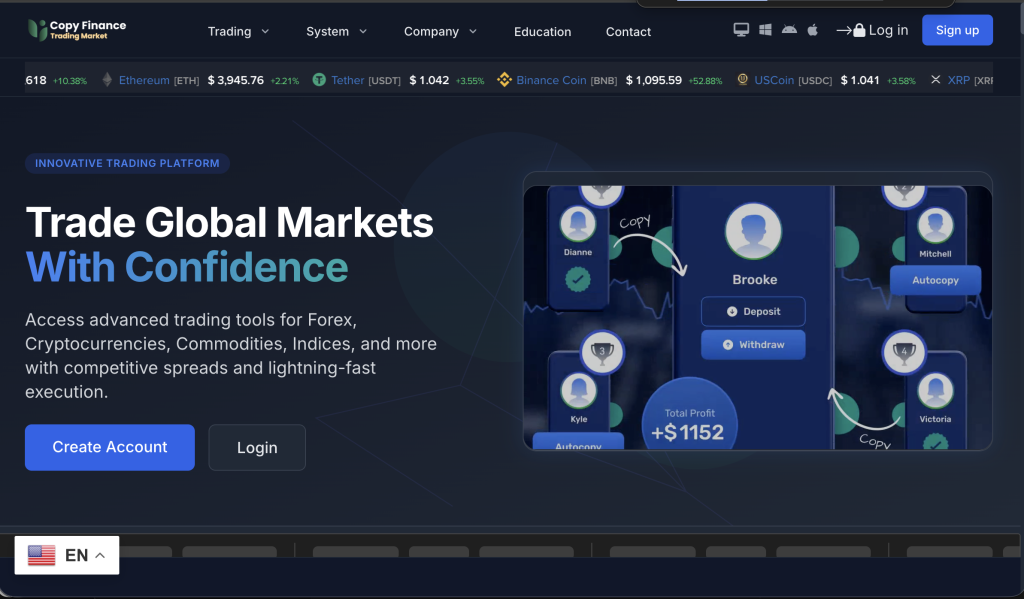
Task: Click the copy trading illustration image
Action: click(757, 317)
